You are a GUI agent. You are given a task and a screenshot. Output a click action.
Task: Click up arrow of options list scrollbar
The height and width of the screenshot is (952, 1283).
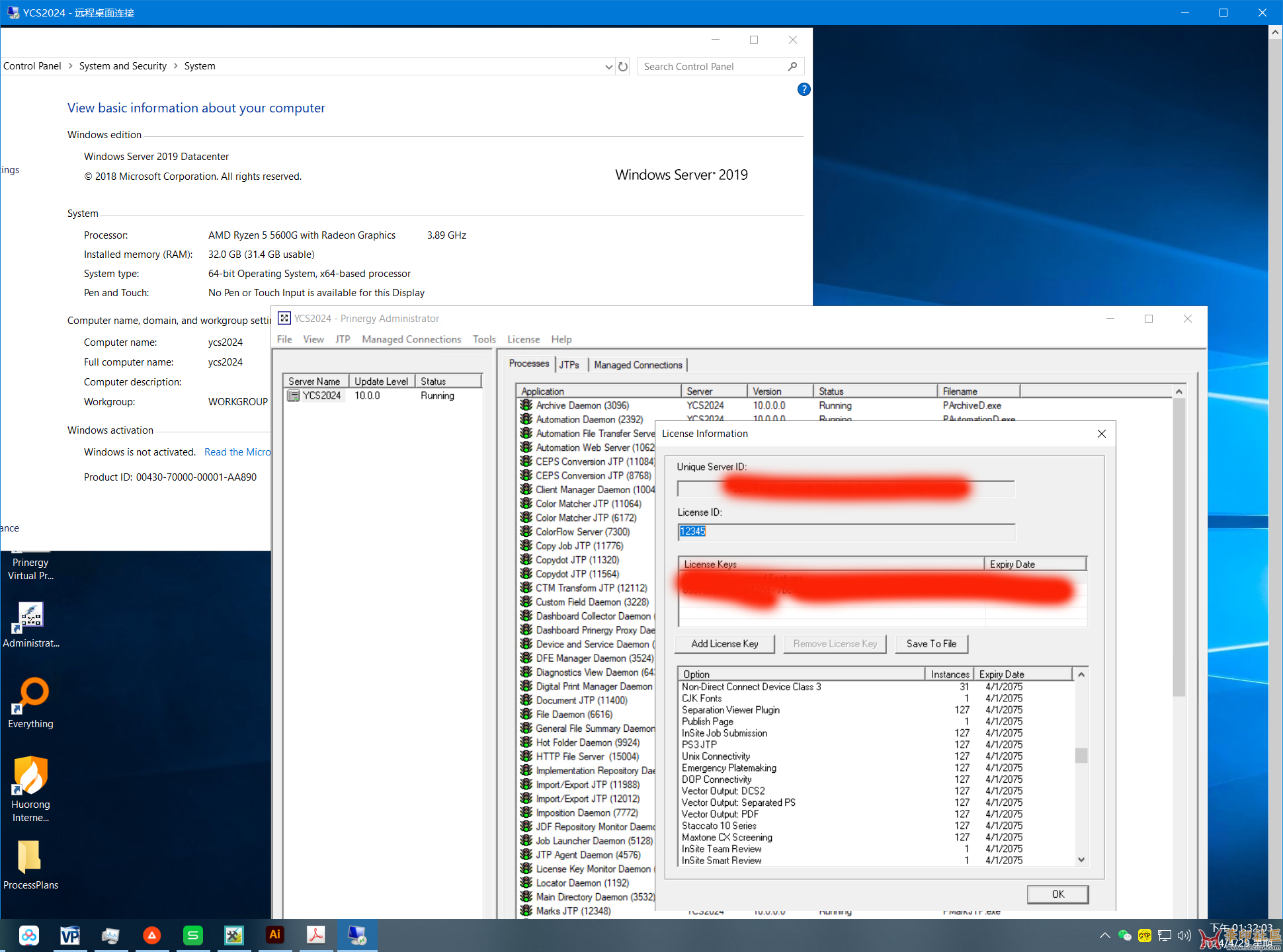coord(1081,674)
